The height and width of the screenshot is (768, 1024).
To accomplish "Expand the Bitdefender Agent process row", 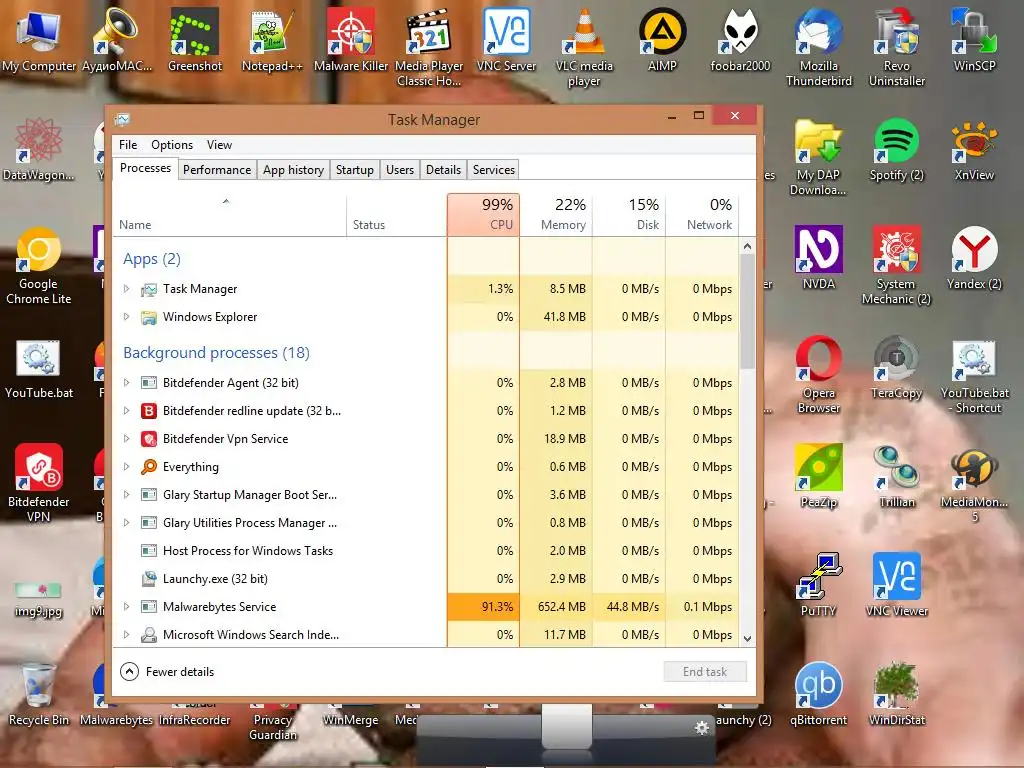I will (x=127, y=383).
